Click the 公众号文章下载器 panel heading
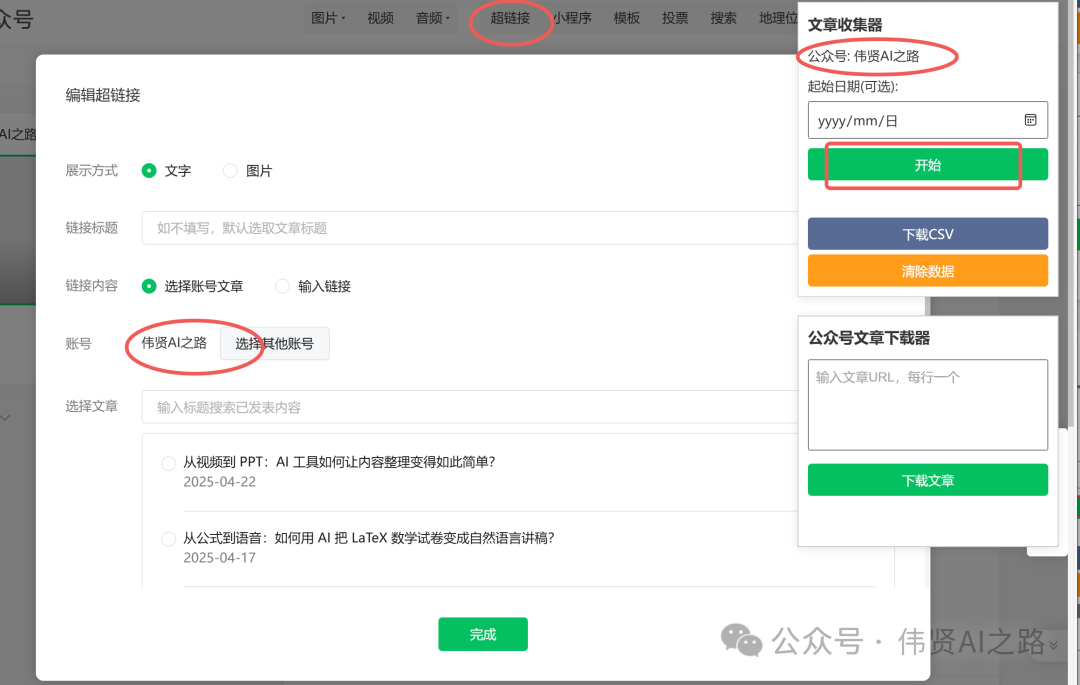This screenshot has height=685, width=1080. 869,338
